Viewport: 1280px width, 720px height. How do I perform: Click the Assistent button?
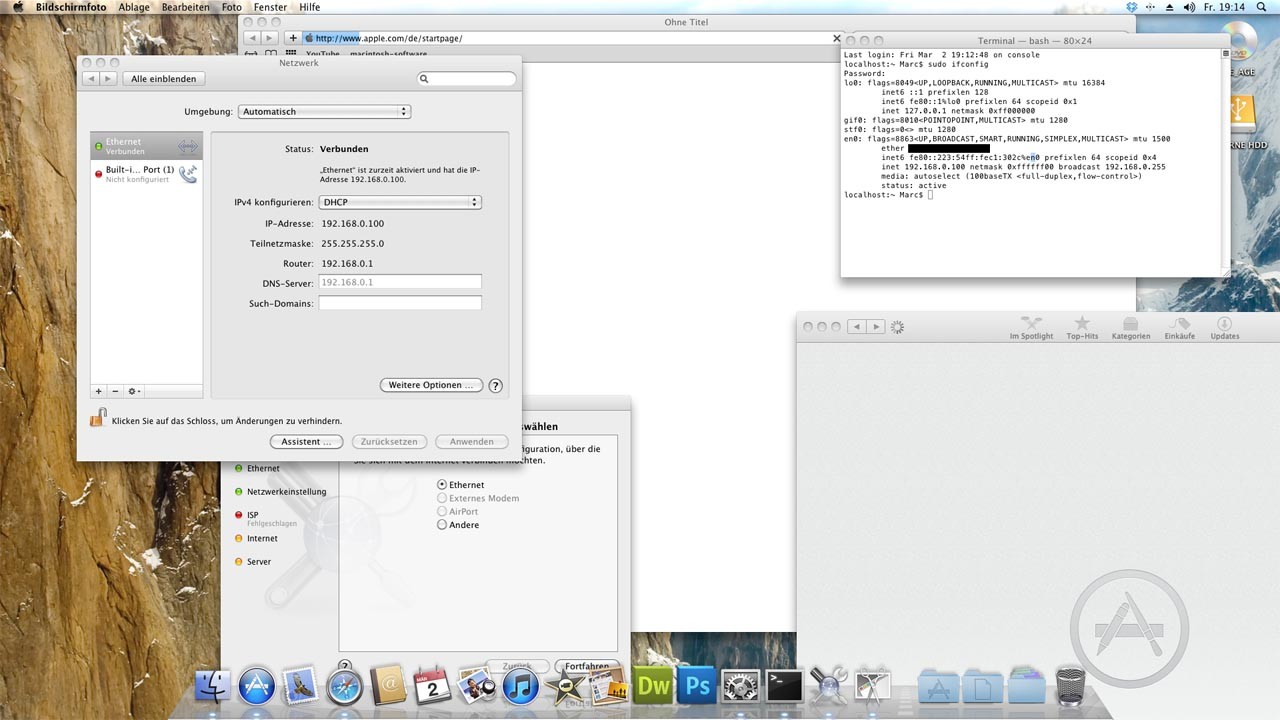(306, 441)
